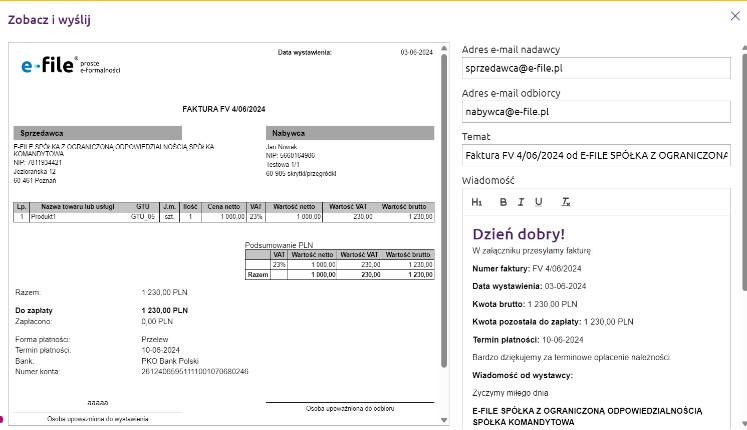Click the 'Nabywca' section header
747x430 pixels.
point(350,133)
